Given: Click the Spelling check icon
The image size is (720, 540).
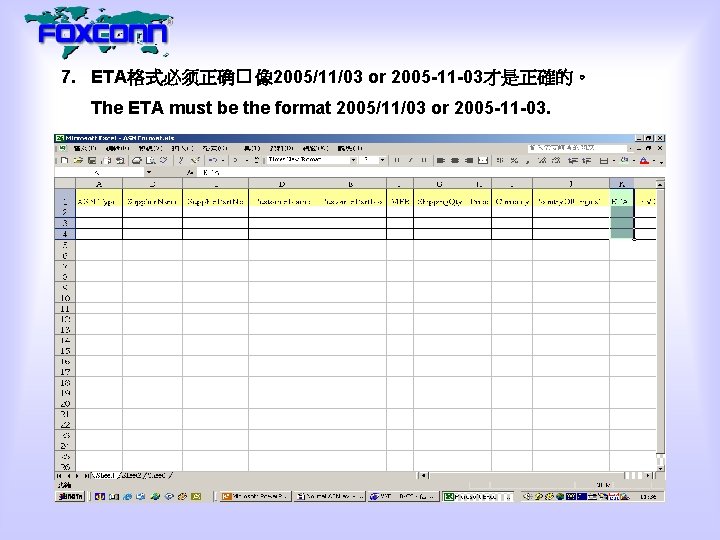Looking at the screenshot, I should [163, 160].
